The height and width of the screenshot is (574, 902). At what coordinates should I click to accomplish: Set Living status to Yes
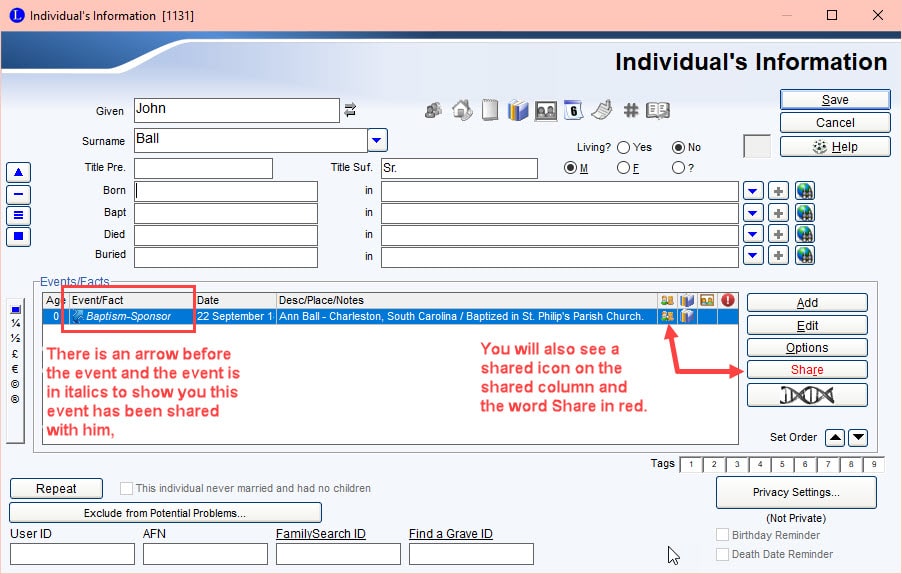(x=624, y=147)
